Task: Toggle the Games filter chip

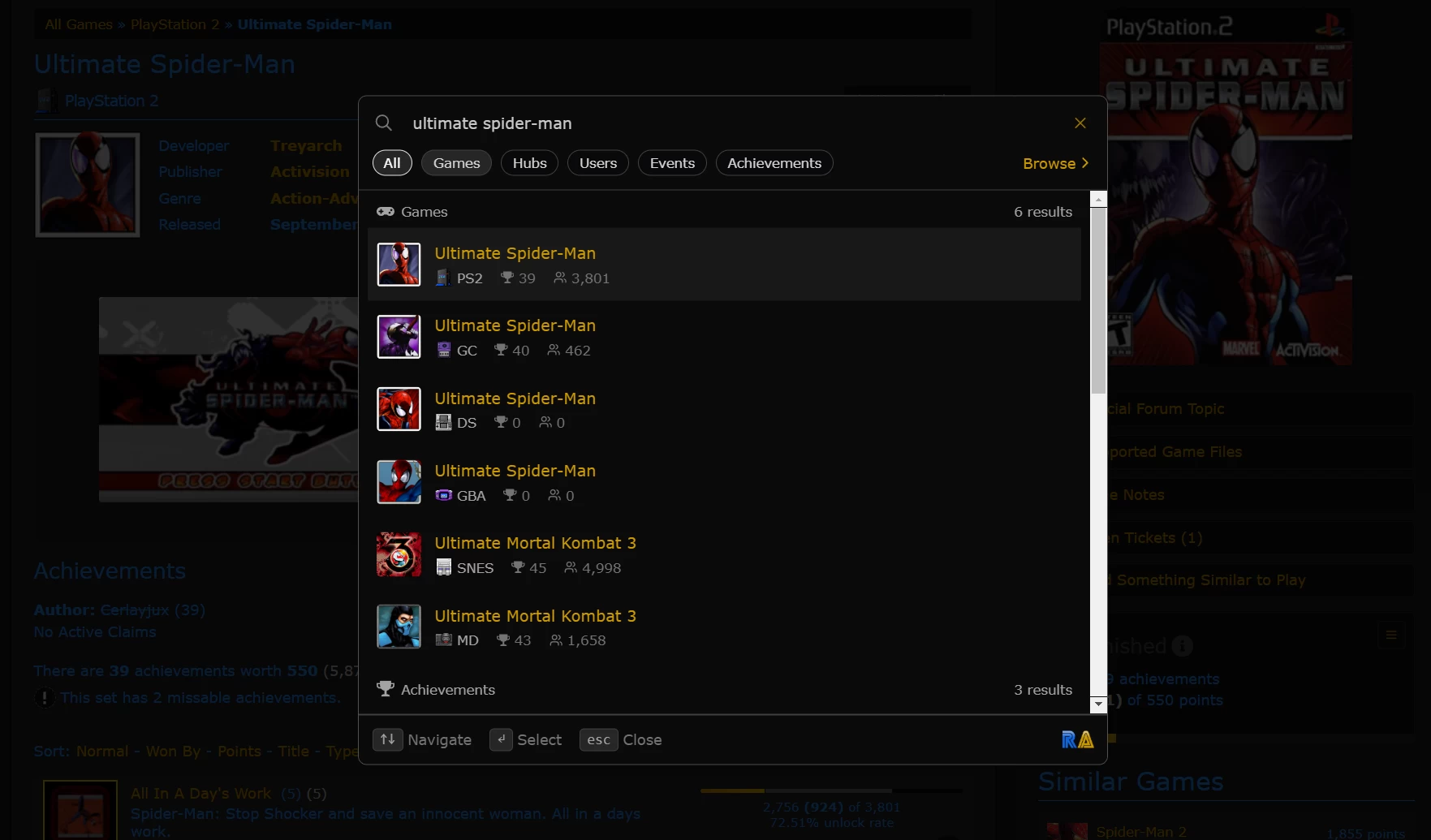Action: coord(456,163)
